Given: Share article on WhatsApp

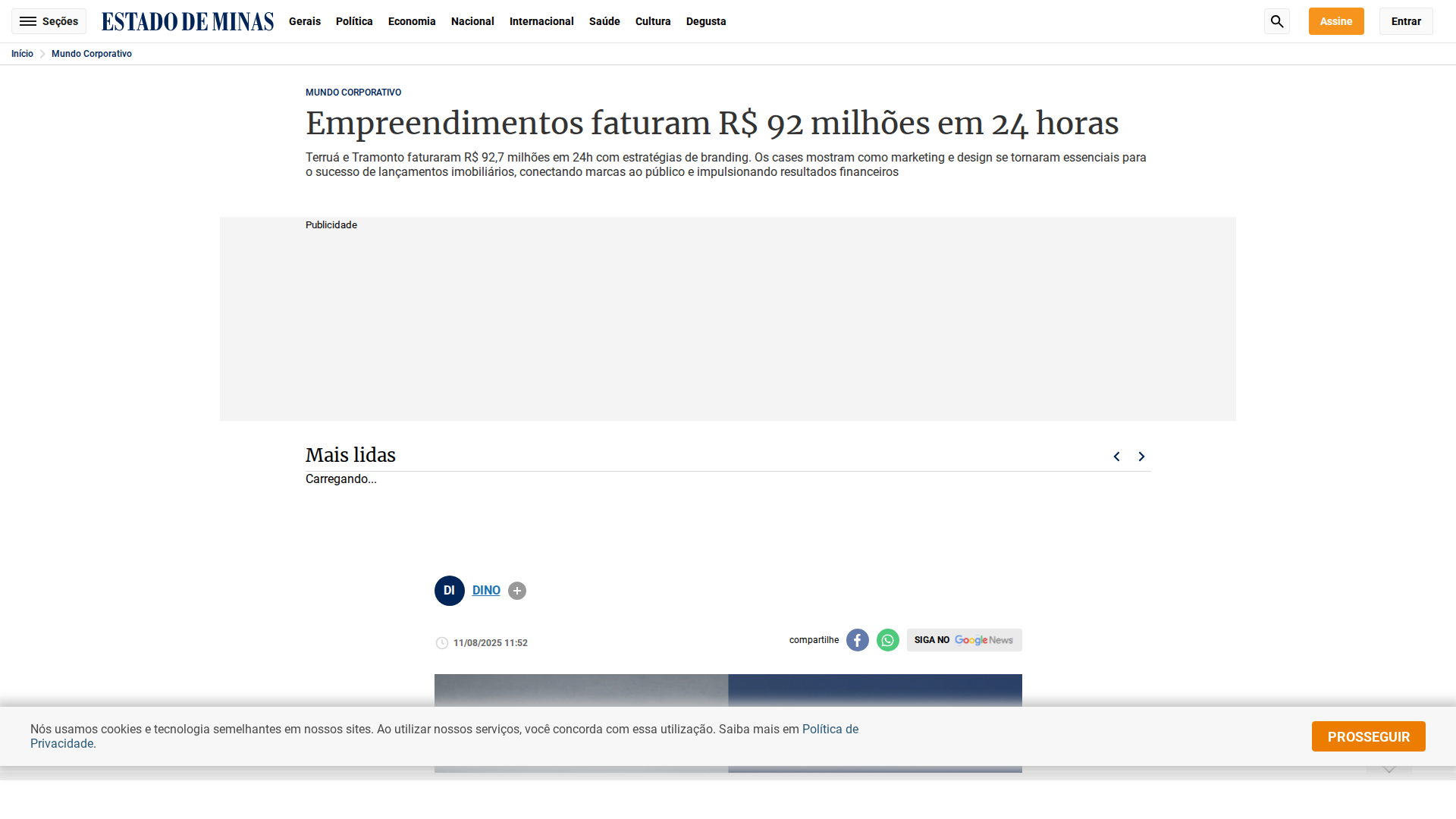Looking at the screenshot, I should [888, 640].
